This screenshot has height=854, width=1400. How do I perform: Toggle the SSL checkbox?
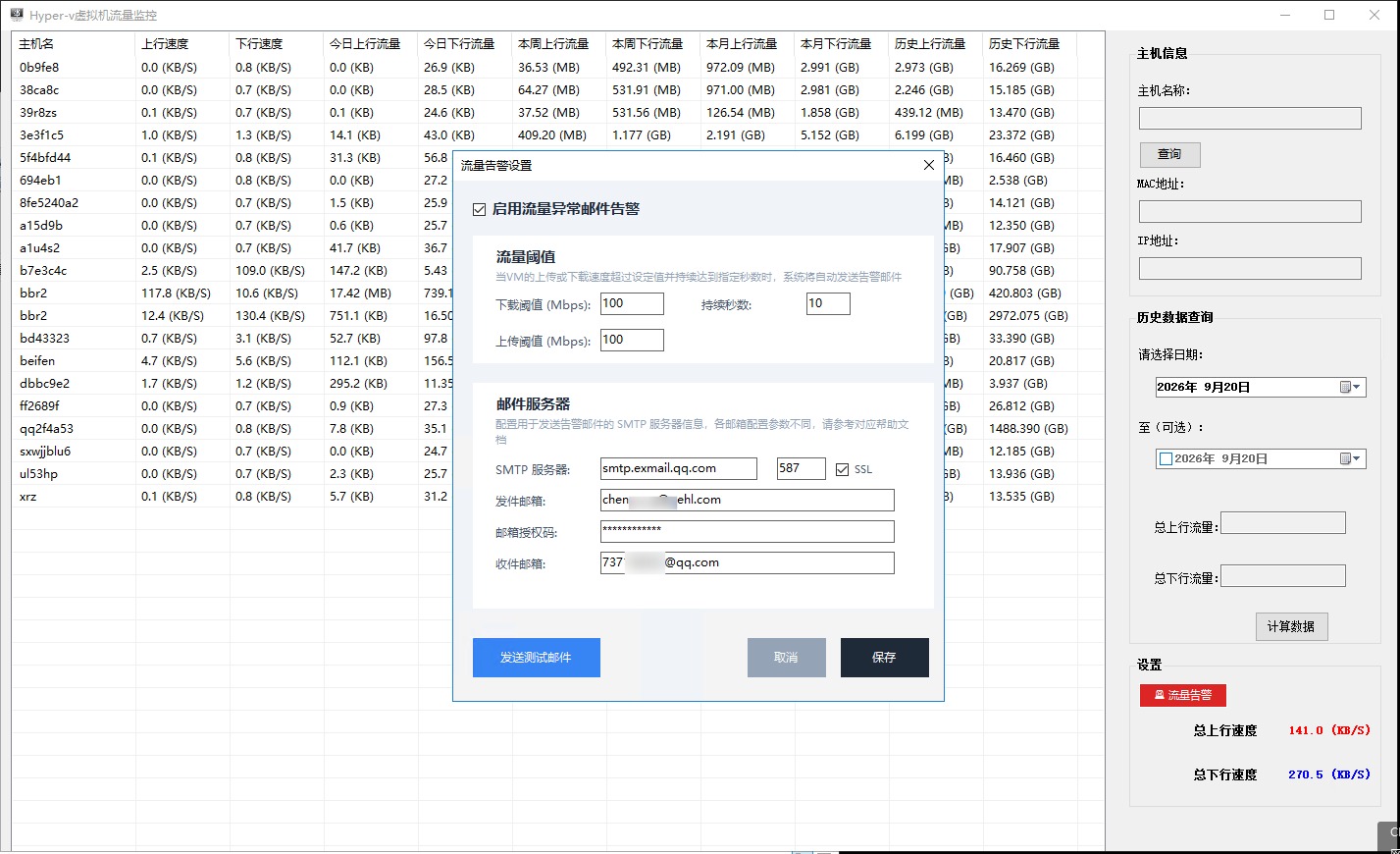pos(842,469)
